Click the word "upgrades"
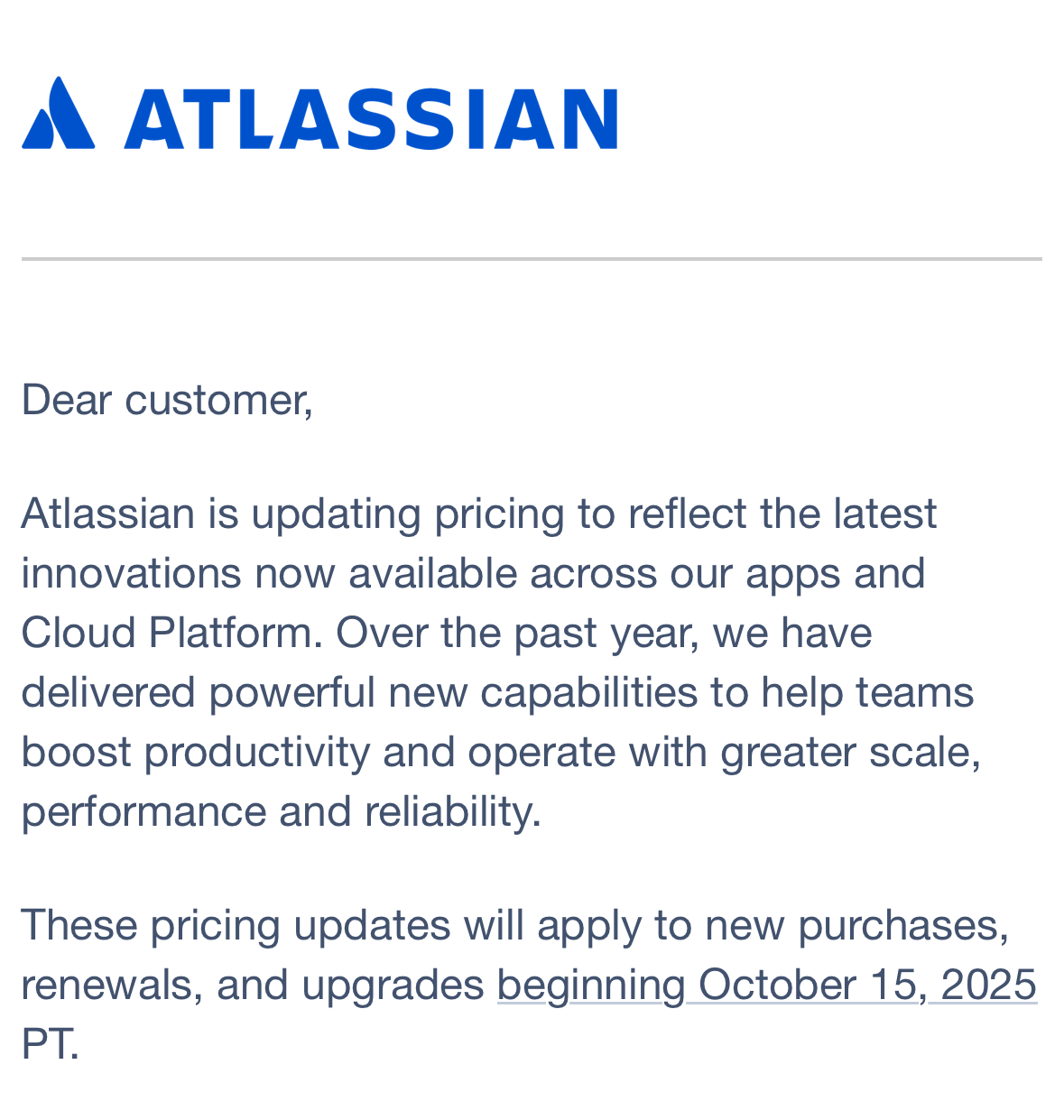 (x=393, y=986)
